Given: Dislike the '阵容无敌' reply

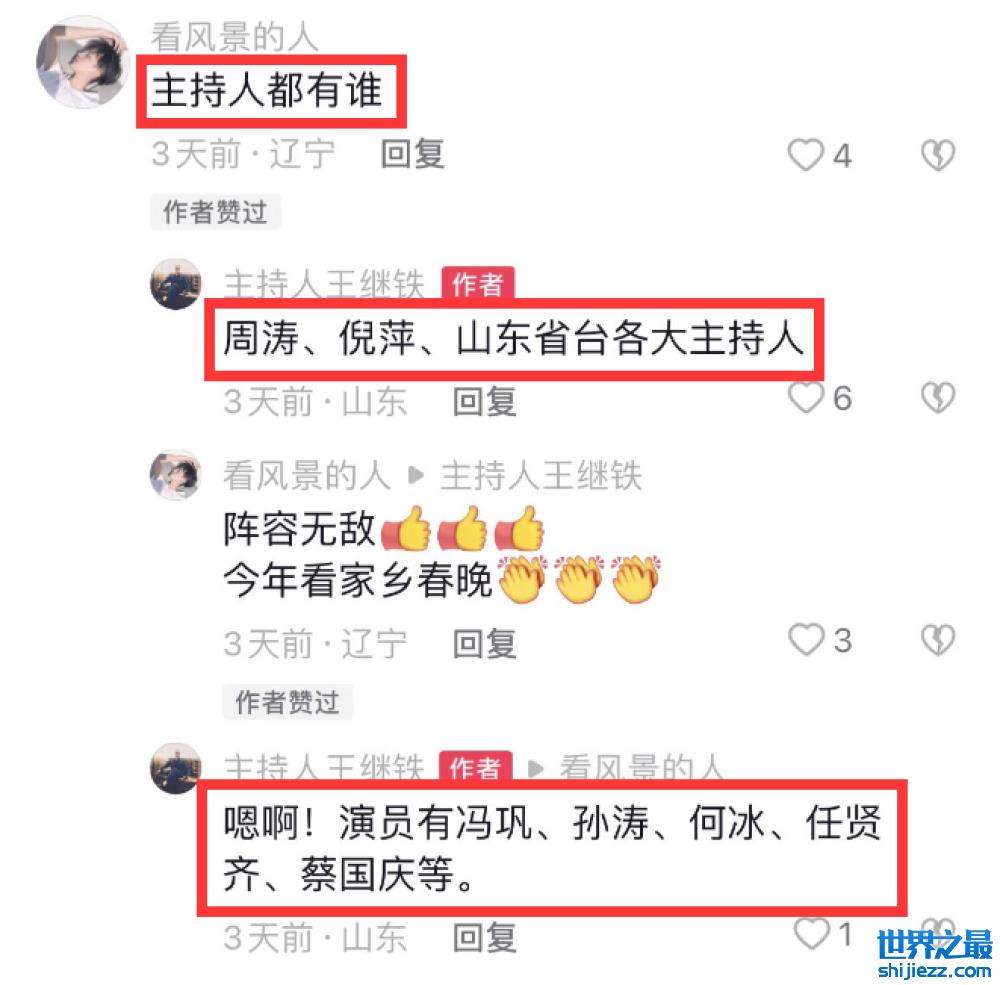Looking at the screenshot, I should tap(938, 640).
